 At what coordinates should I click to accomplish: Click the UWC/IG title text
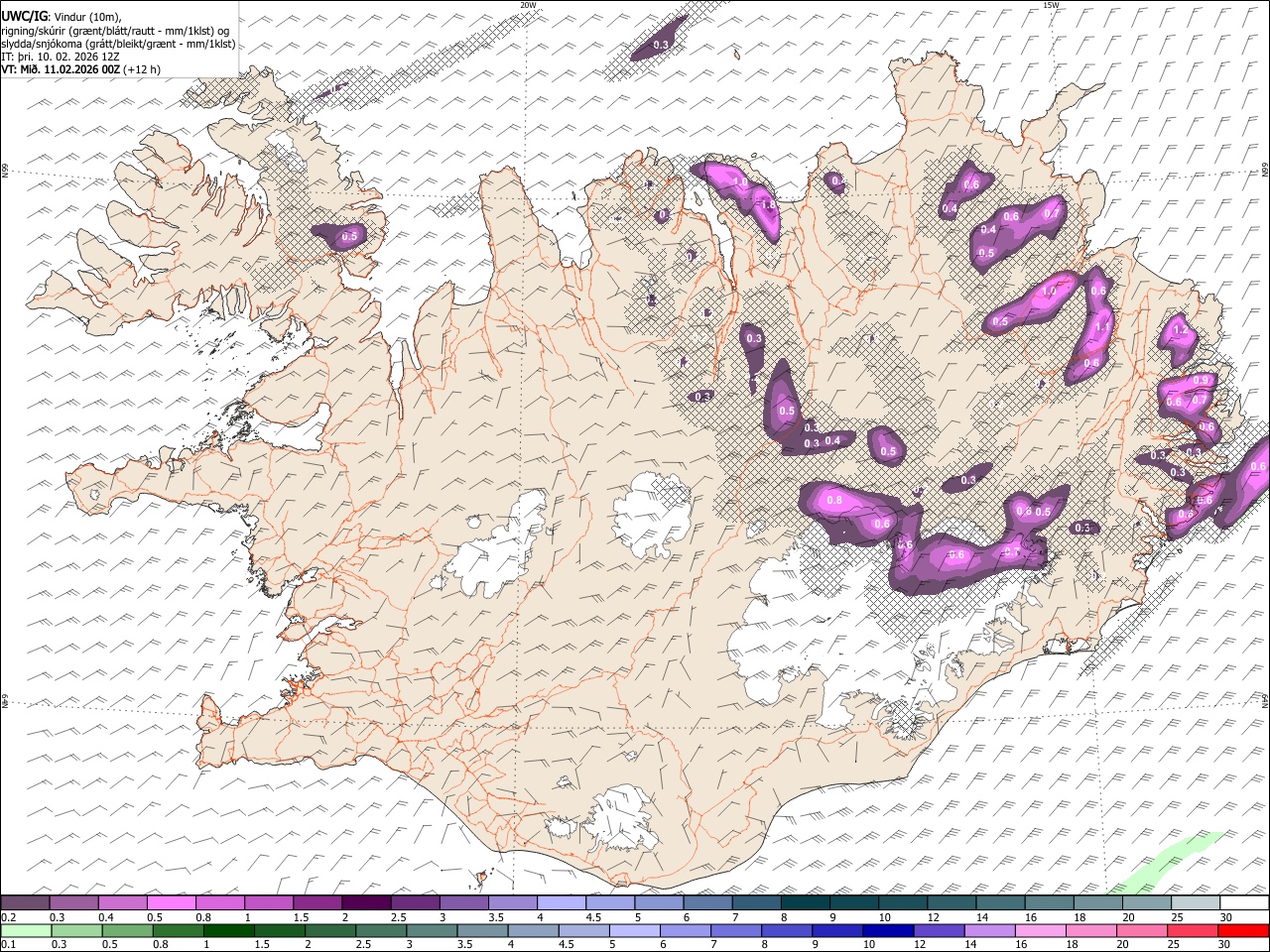pos(23,17)
